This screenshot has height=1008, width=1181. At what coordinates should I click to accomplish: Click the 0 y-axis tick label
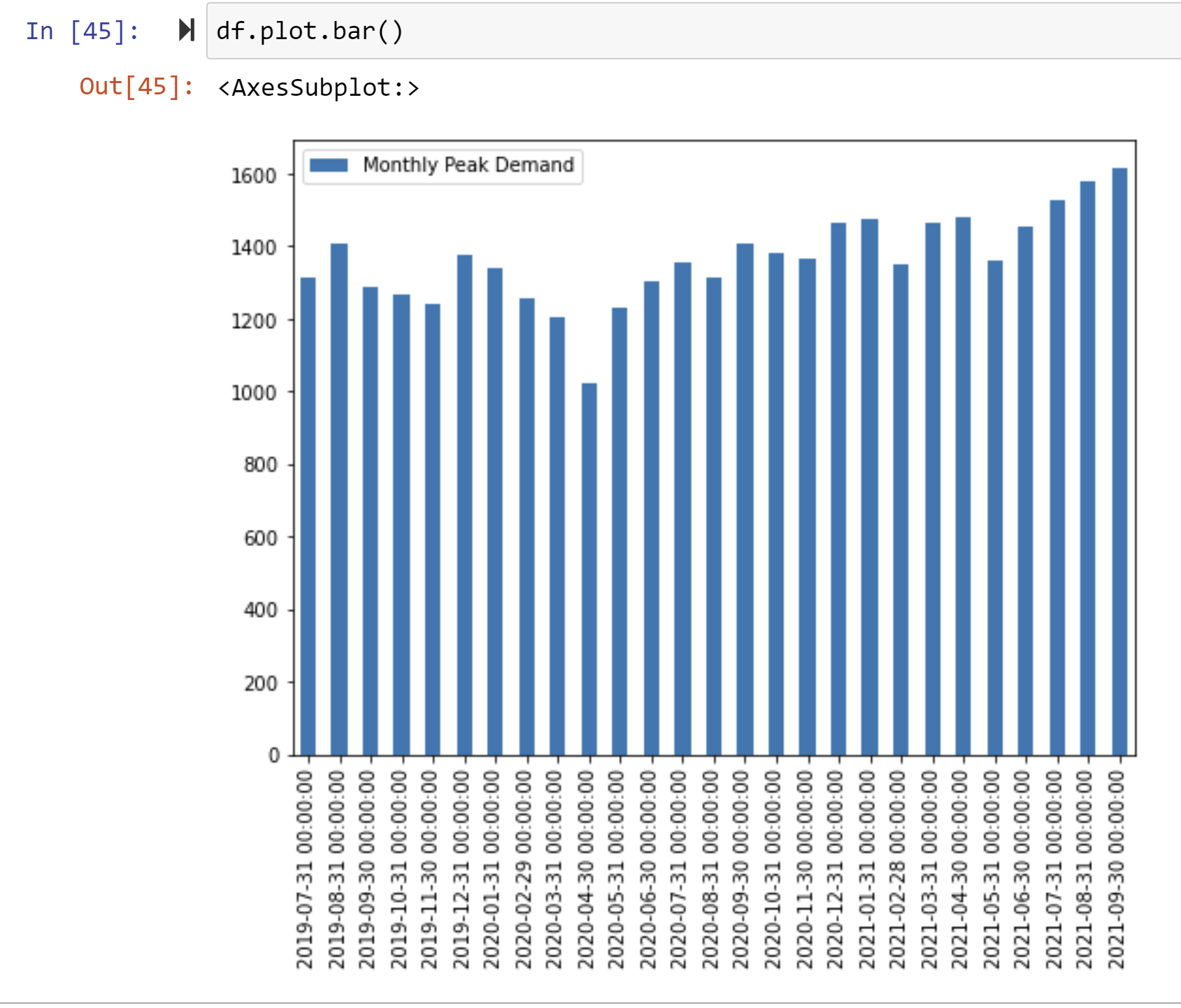(274, 756)
